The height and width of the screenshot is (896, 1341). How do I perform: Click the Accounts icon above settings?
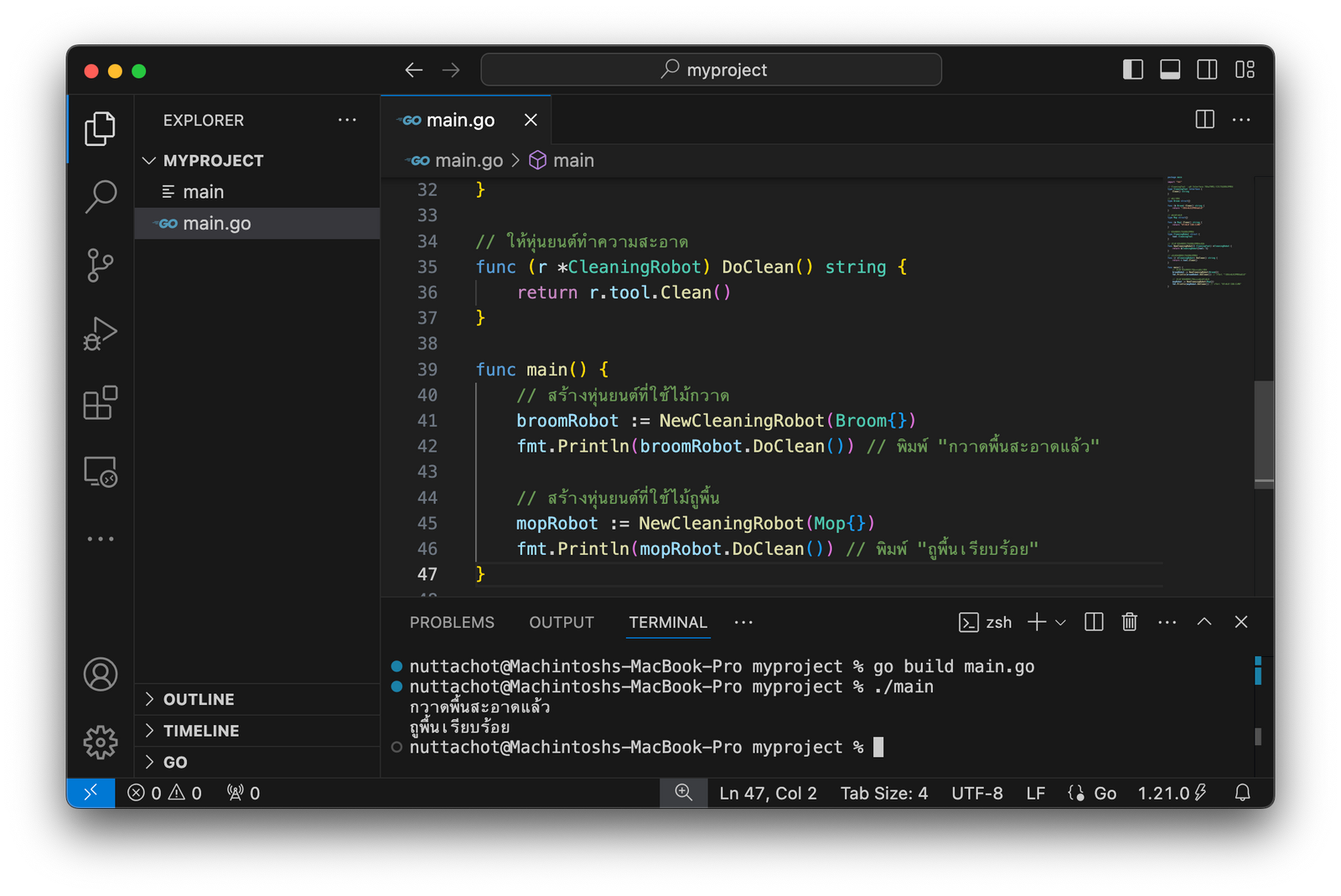click(101, 674)
